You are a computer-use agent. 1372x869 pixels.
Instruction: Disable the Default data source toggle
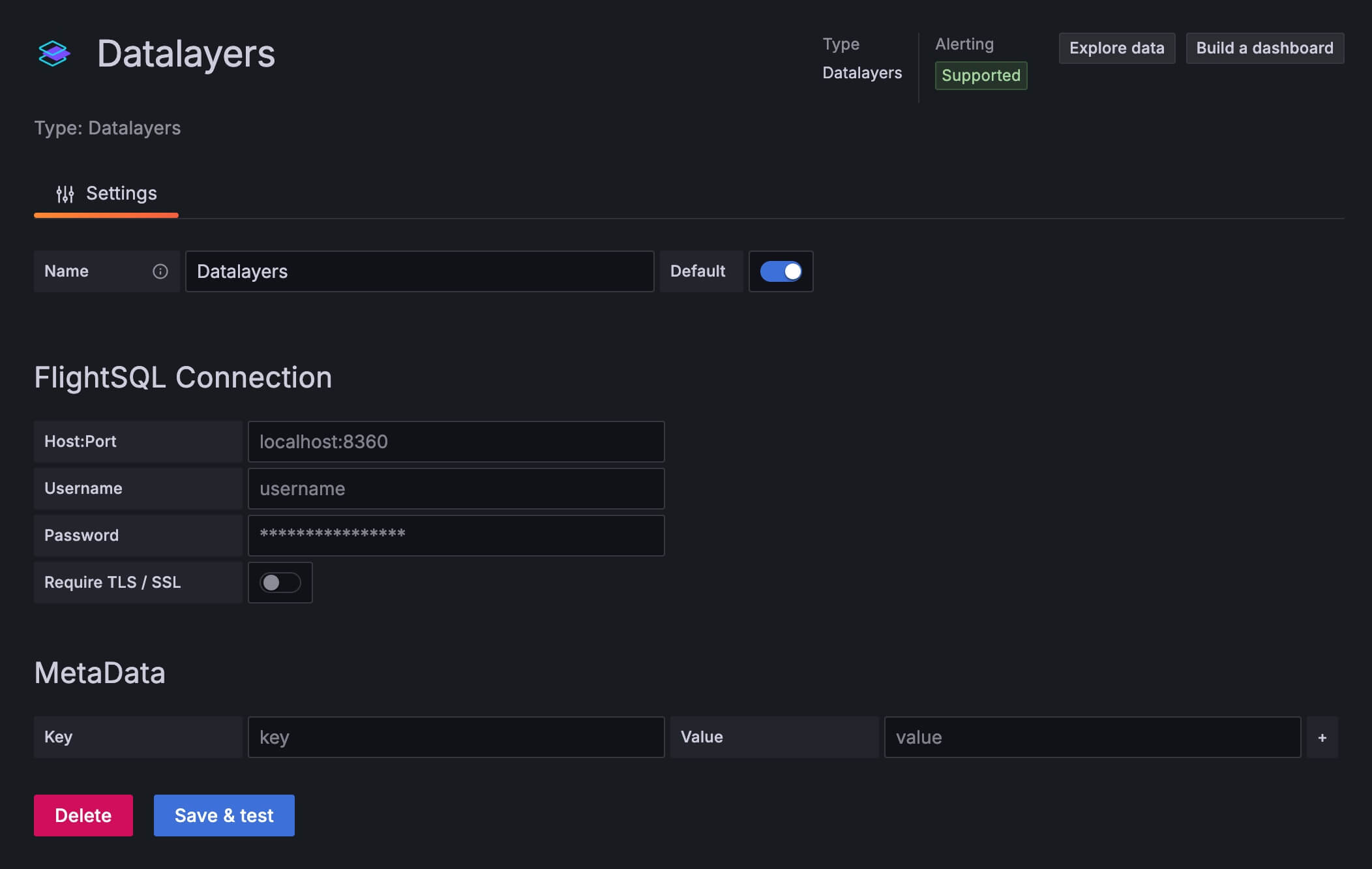[781, 271]
